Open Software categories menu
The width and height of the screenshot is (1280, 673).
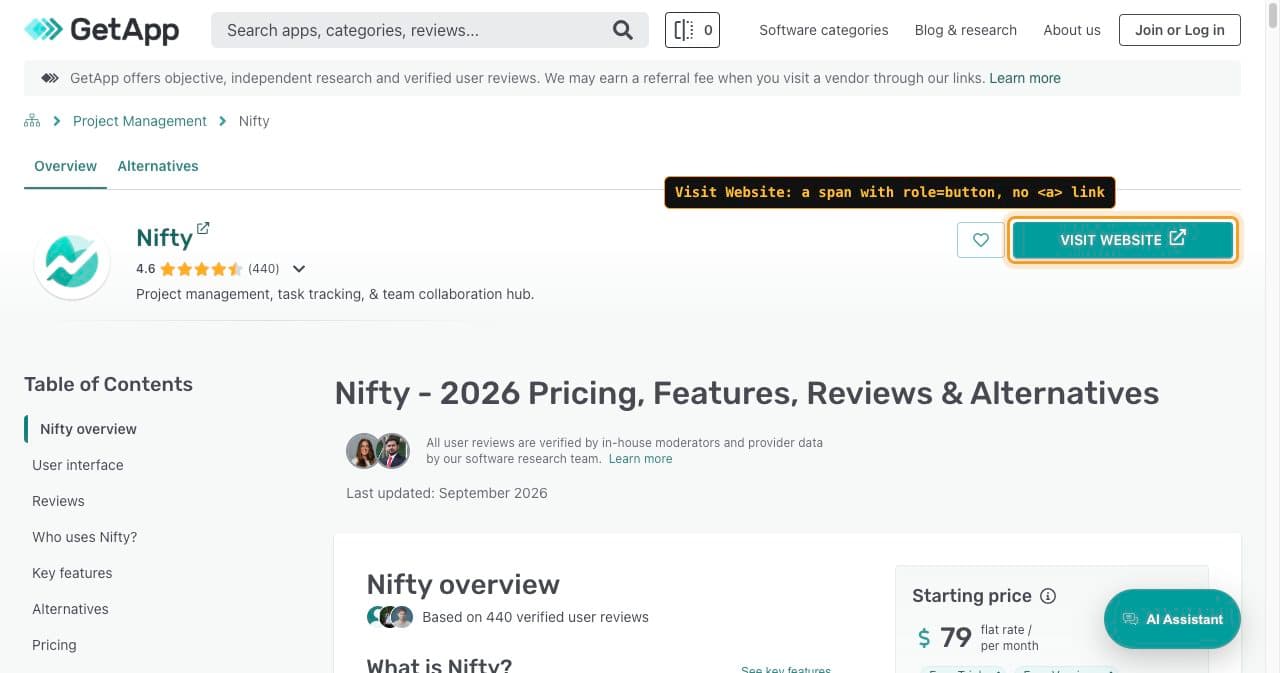tap(824, 30)
